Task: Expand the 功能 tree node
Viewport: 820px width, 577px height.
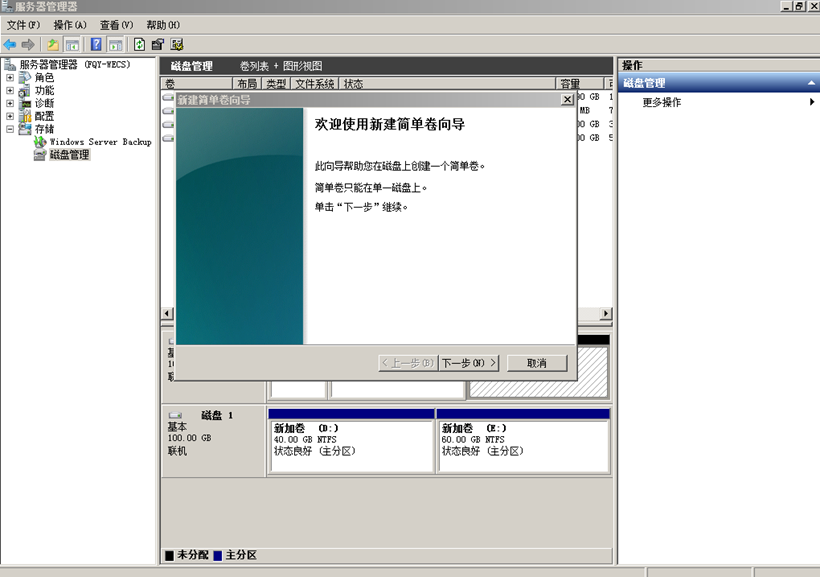Action: coord(10,91)
